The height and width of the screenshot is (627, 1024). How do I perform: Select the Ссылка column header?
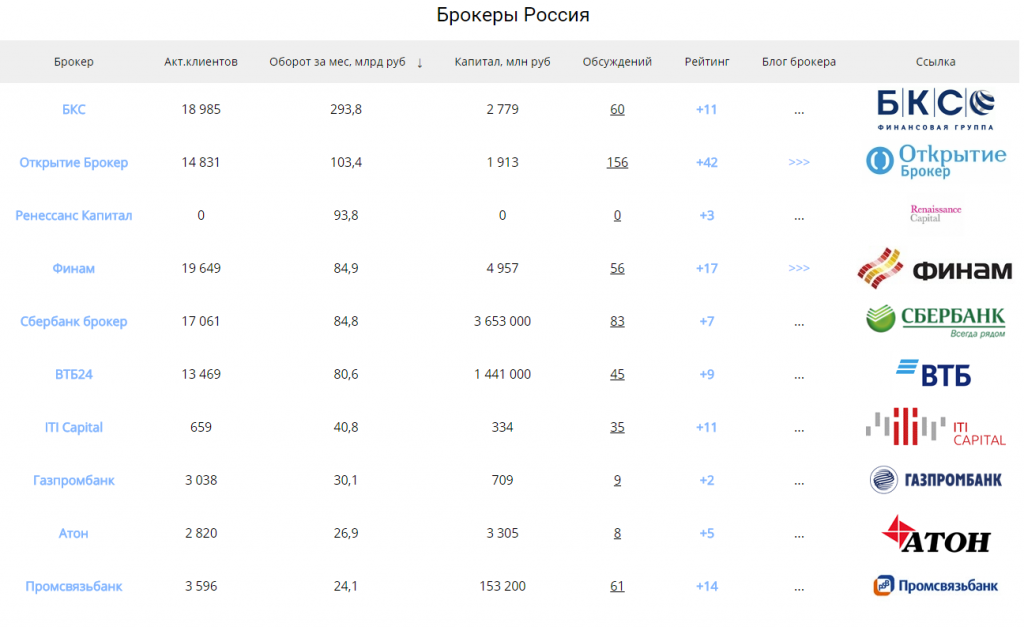click(x=935, y=61)
